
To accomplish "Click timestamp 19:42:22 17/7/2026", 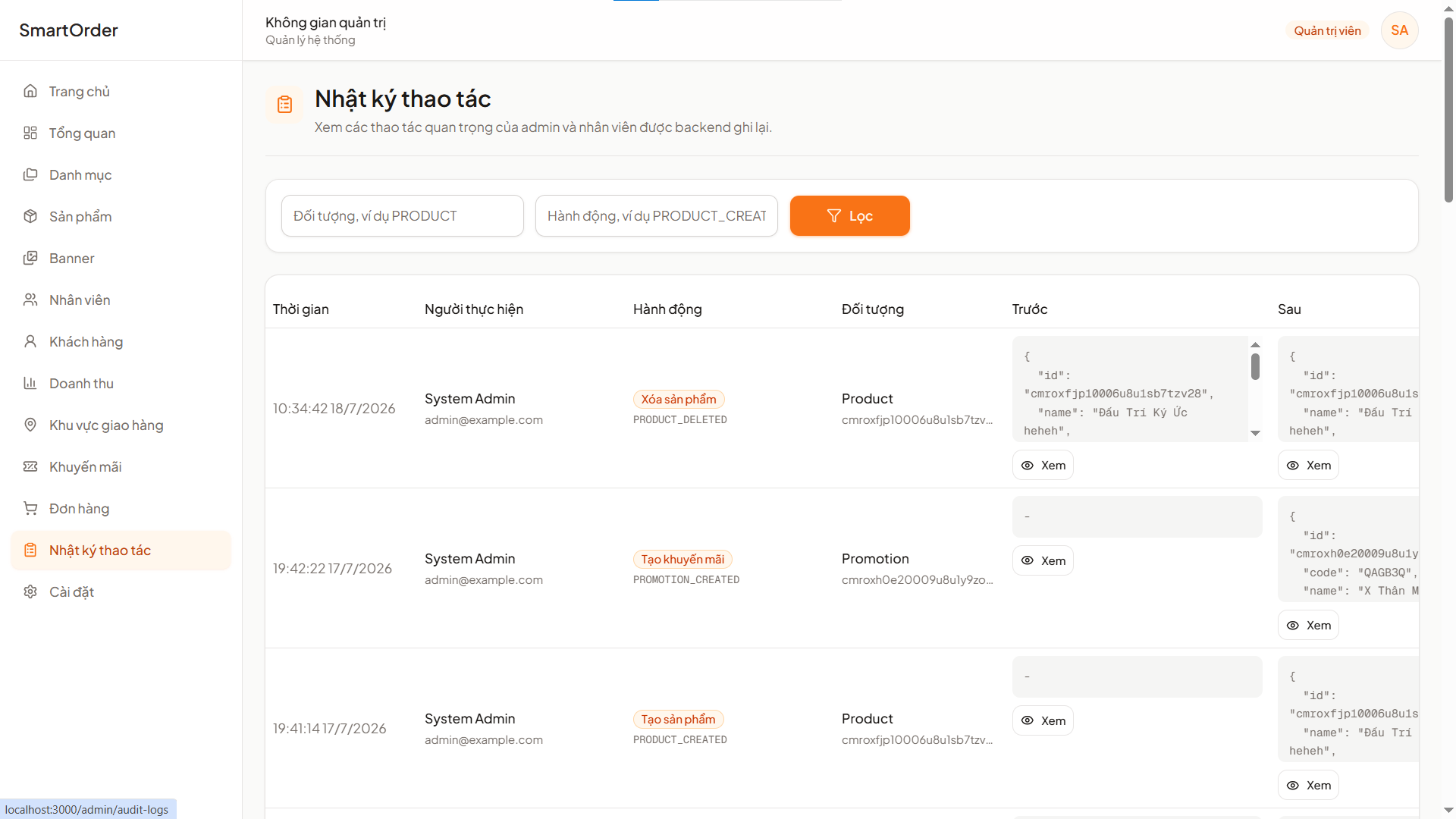I will [332, 568].
